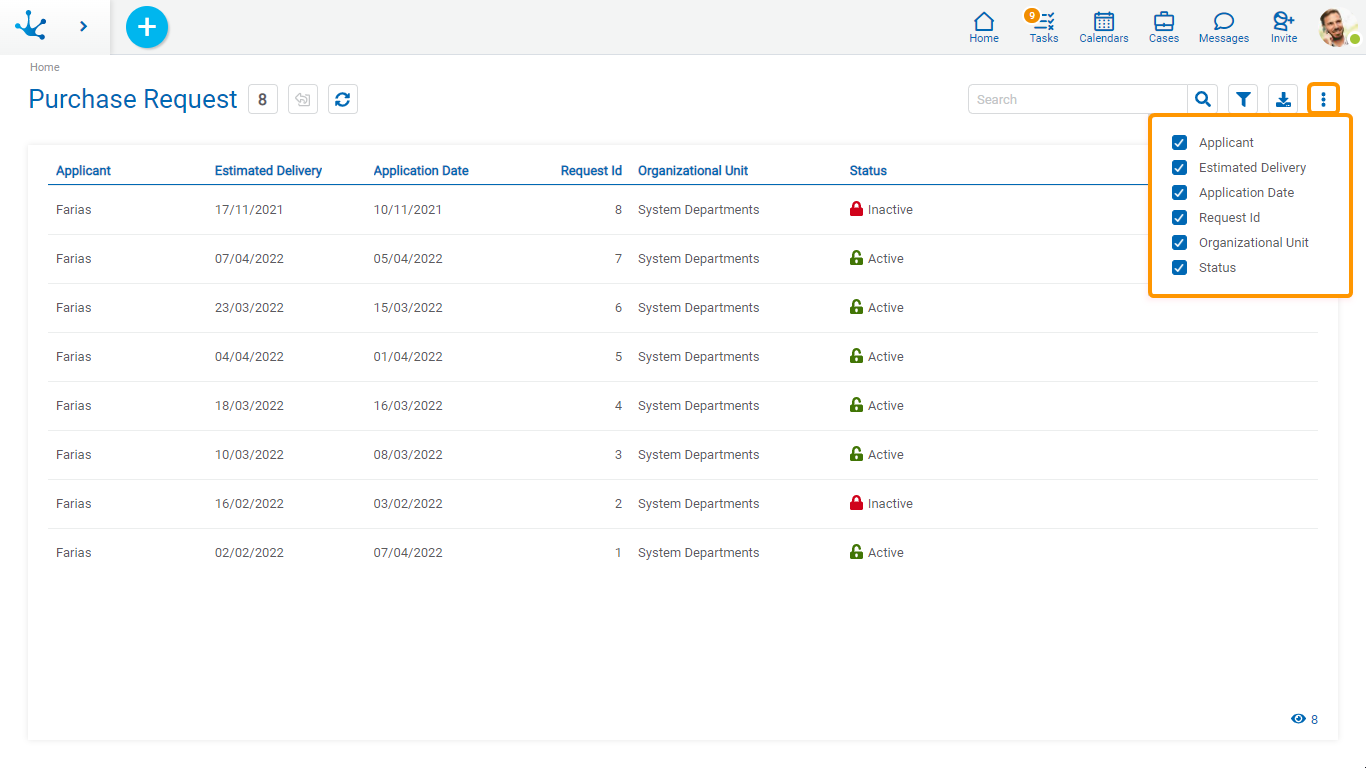Image resolution: width=1366 pixels, height=768 pixels.
Task: Click the Home breadcrumb link
Action: [x=44, y=67]
